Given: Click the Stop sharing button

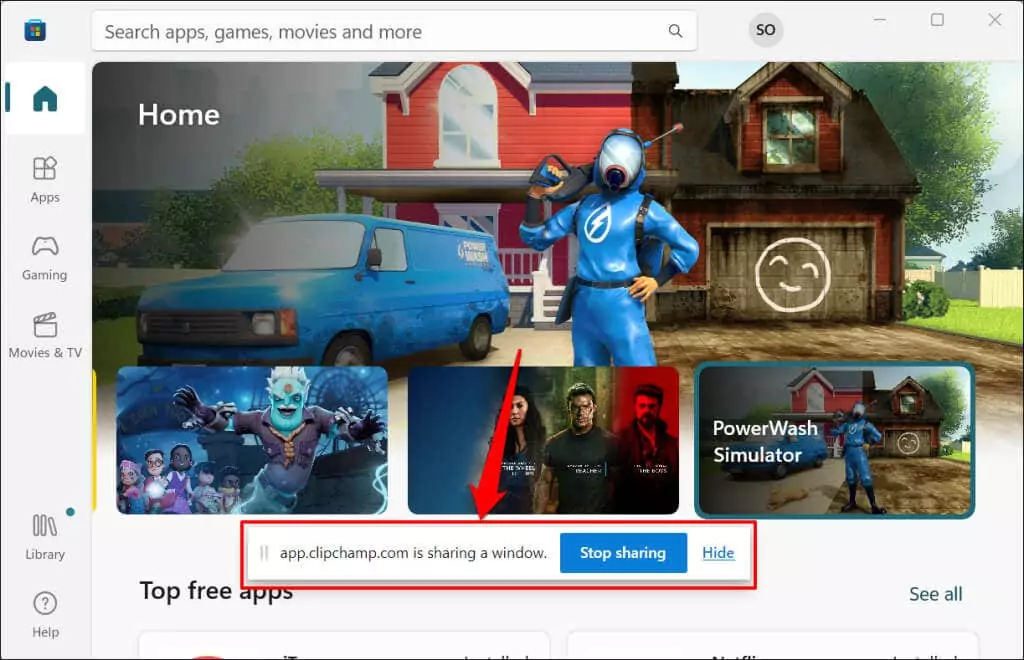Looking at the screenshot, I should (623, 553).
